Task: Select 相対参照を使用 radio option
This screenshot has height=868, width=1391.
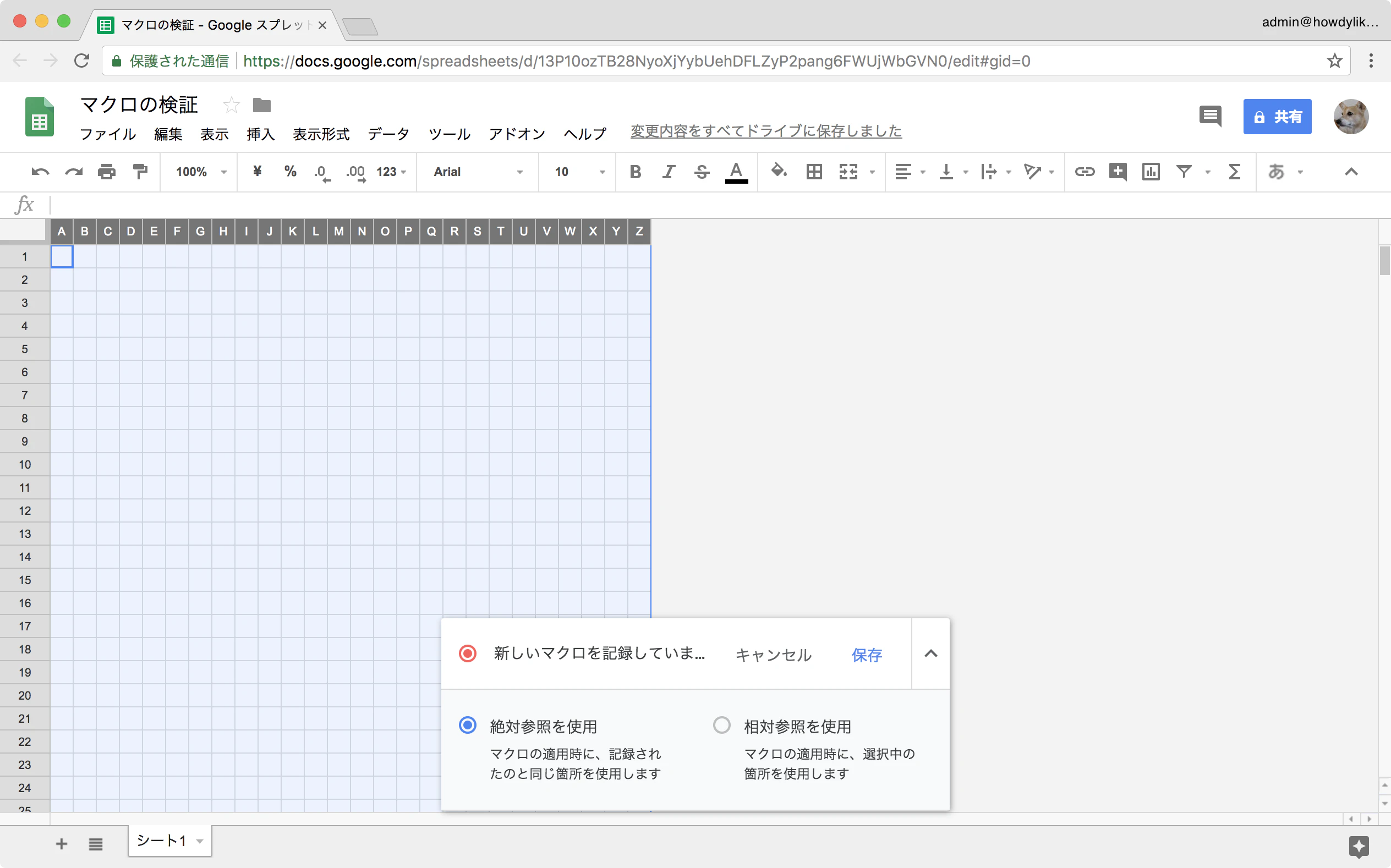Action: (721, 725)
